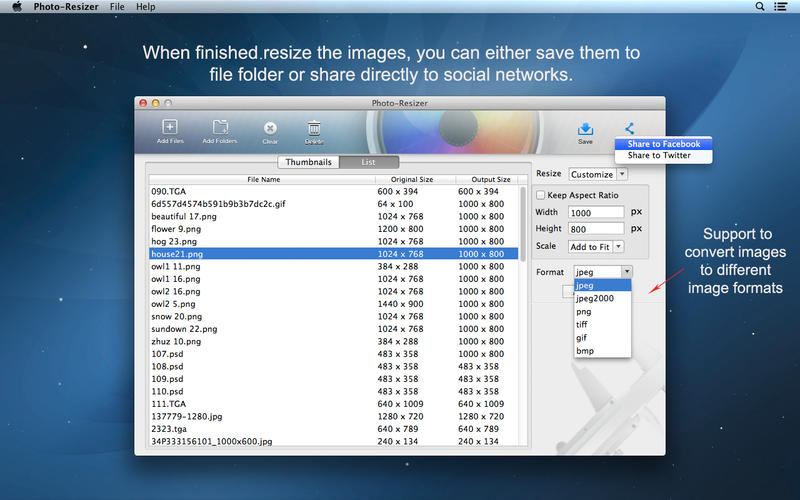800x500 pixels.
Task: Open the Apple menu icon
Action: (17, 7)
